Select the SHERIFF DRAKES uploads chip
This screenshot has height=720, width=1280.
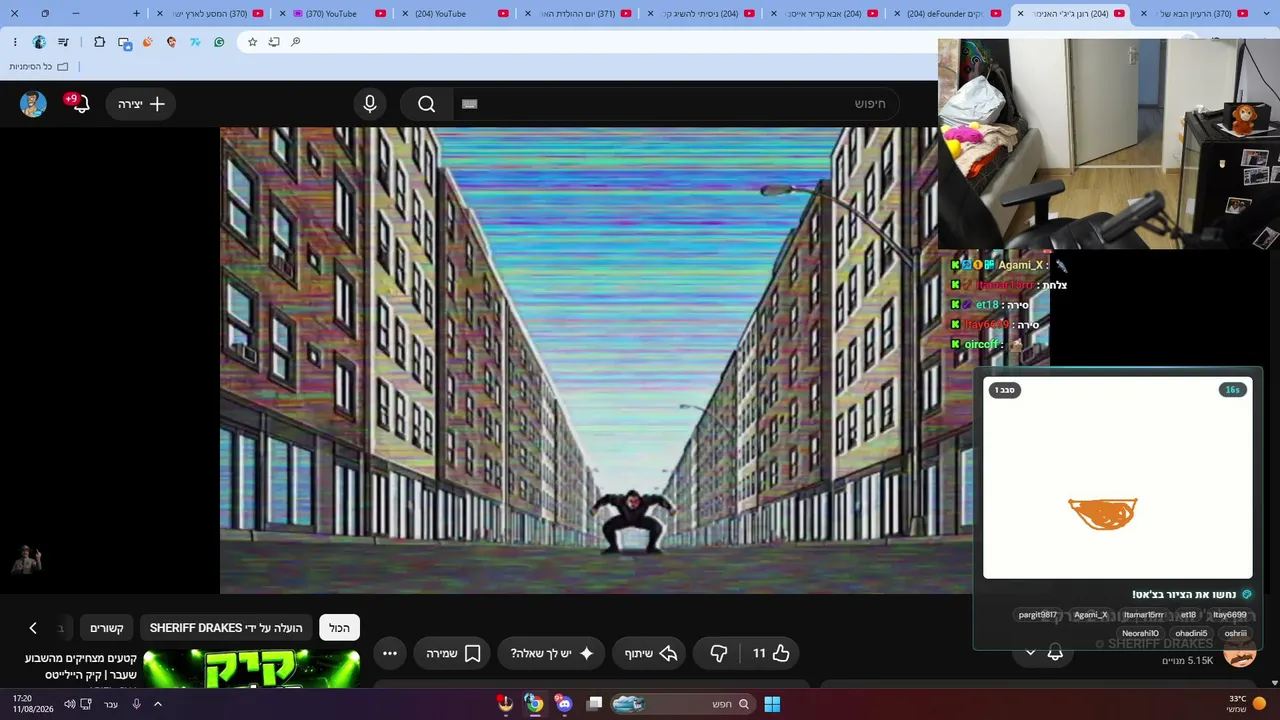pyautogui.click(x=226, y=628)
